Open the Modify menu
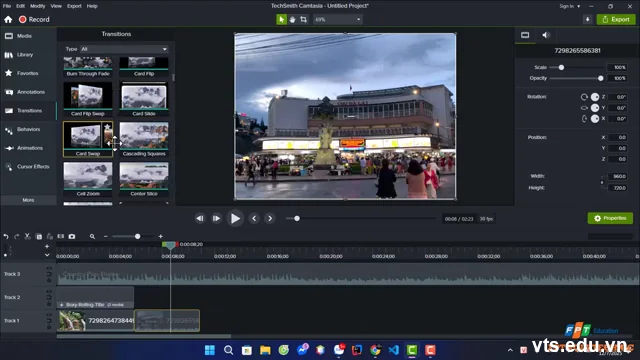The width and height of the screenshot is (640, 360). coord(38,6)
